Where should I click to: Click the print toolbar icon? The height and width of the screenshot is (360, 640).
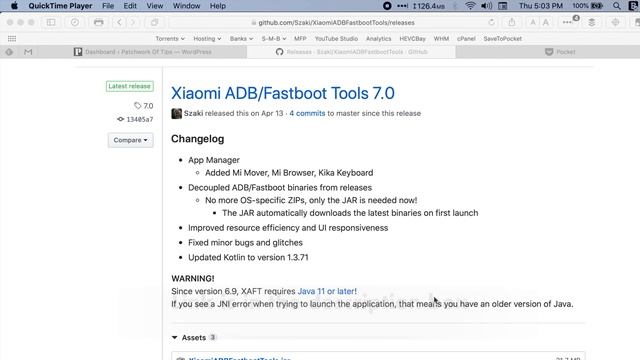(x=98, y=22)
